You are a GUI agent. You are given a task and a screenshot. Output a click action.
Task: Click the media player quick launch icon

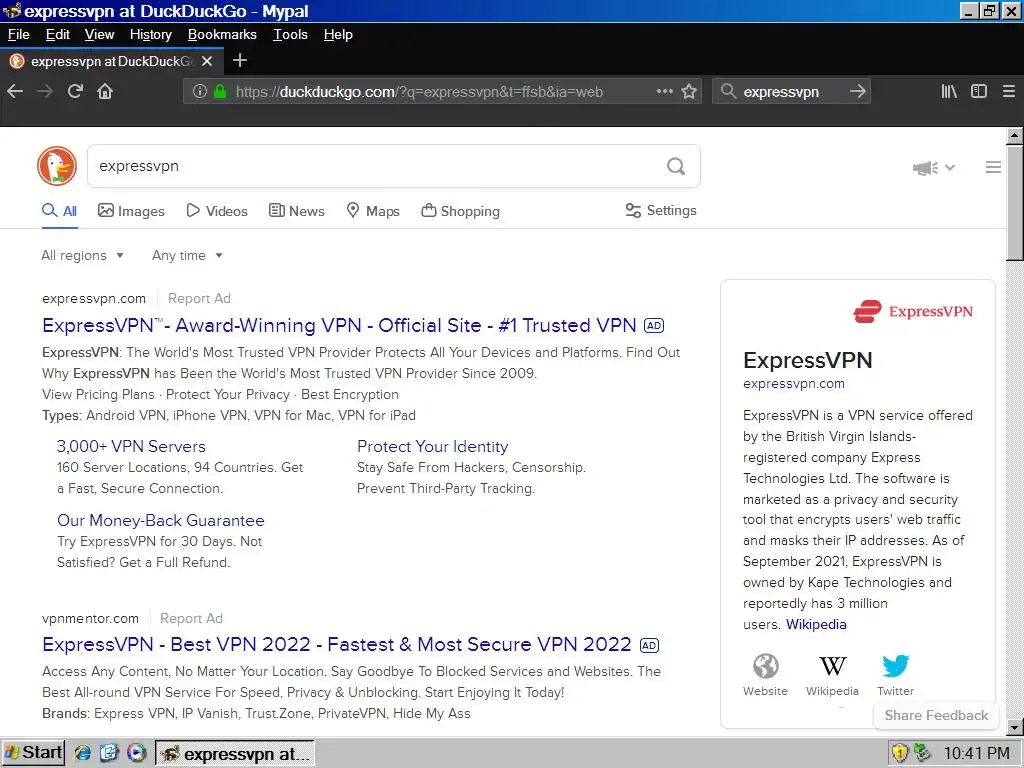point(136,753)
